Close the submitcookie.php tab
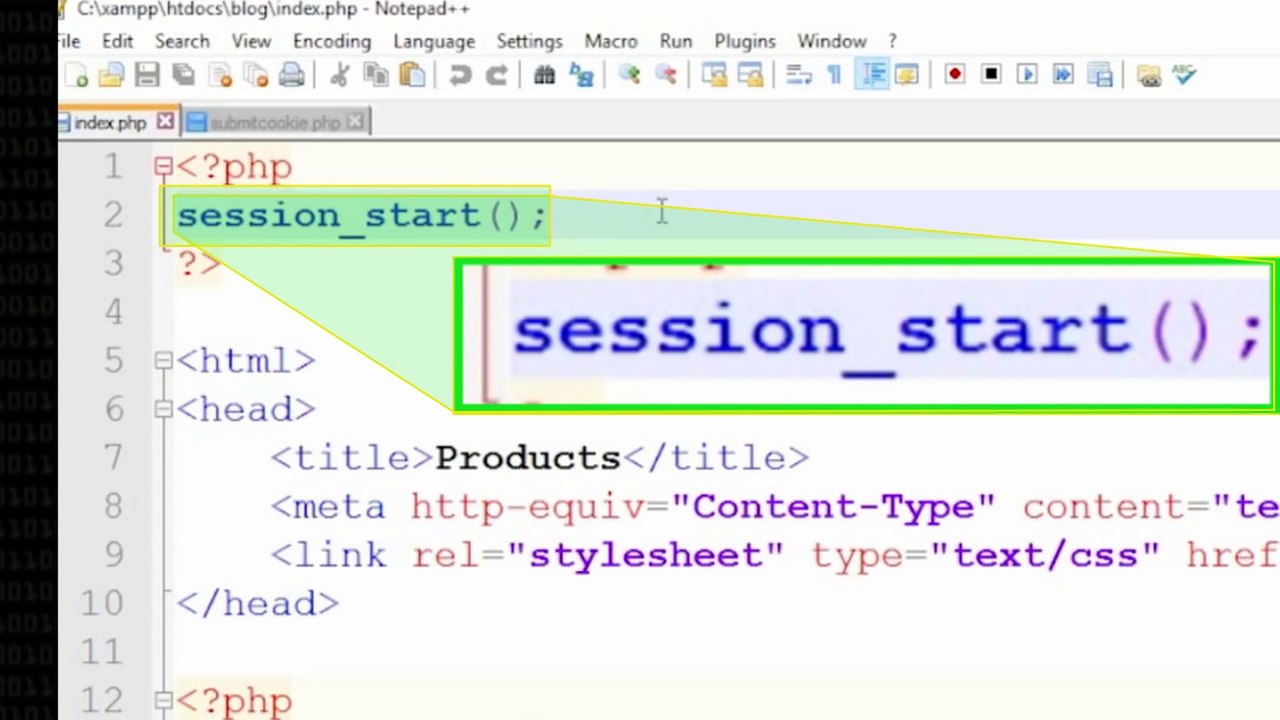The width and height of the screenshot is (1280, 720). click(355, 122)
